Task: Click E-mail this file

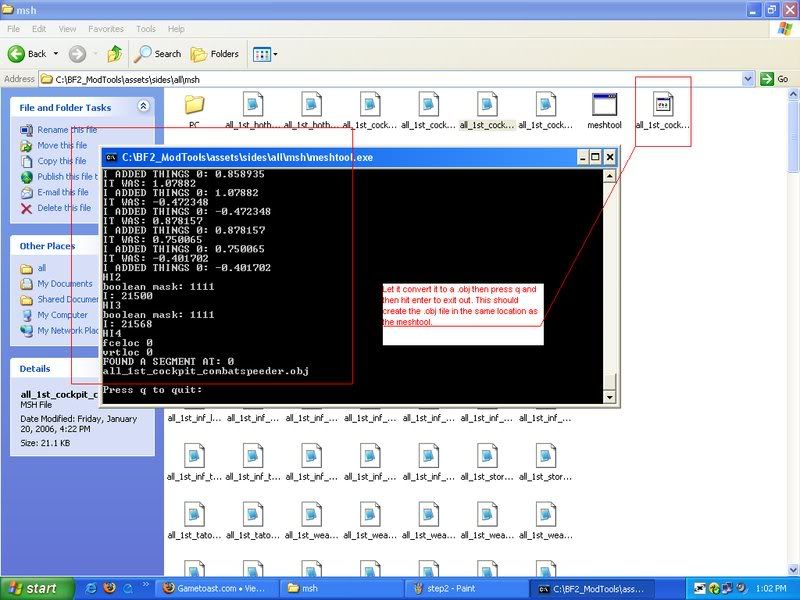Action: [x=55, y=192]
